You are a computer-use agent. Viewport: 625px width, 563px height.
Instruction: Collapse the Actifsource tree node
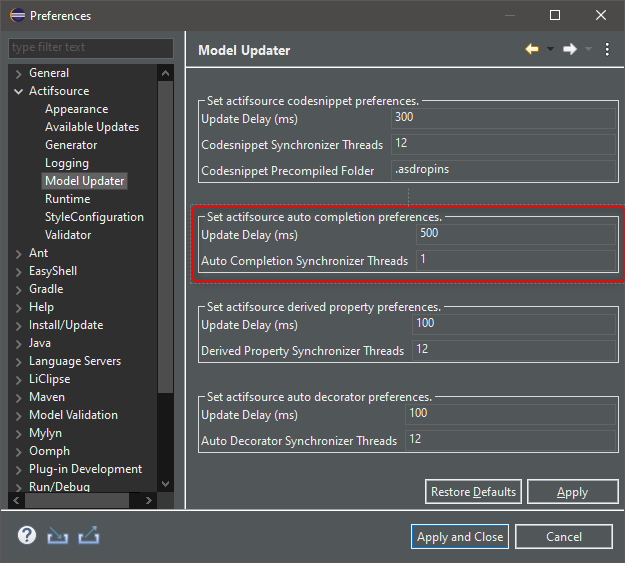pos(18,91)
